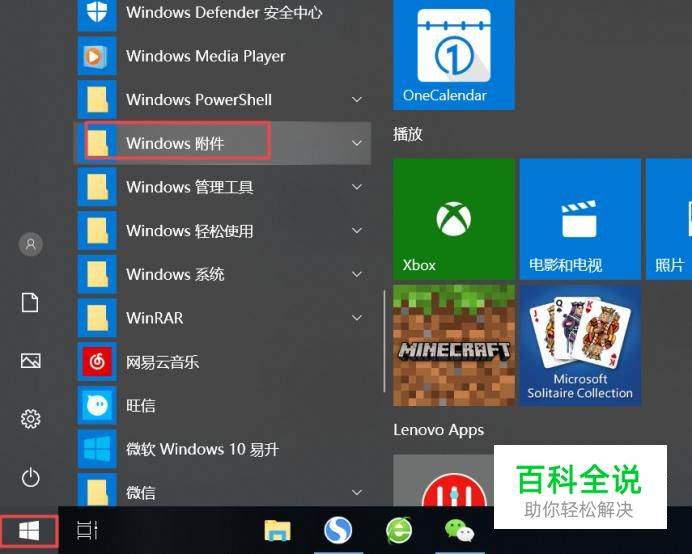The image size is (692, 554).
Task: Click the 'Windows PowerShell' label
Action: tap(199, 100)
